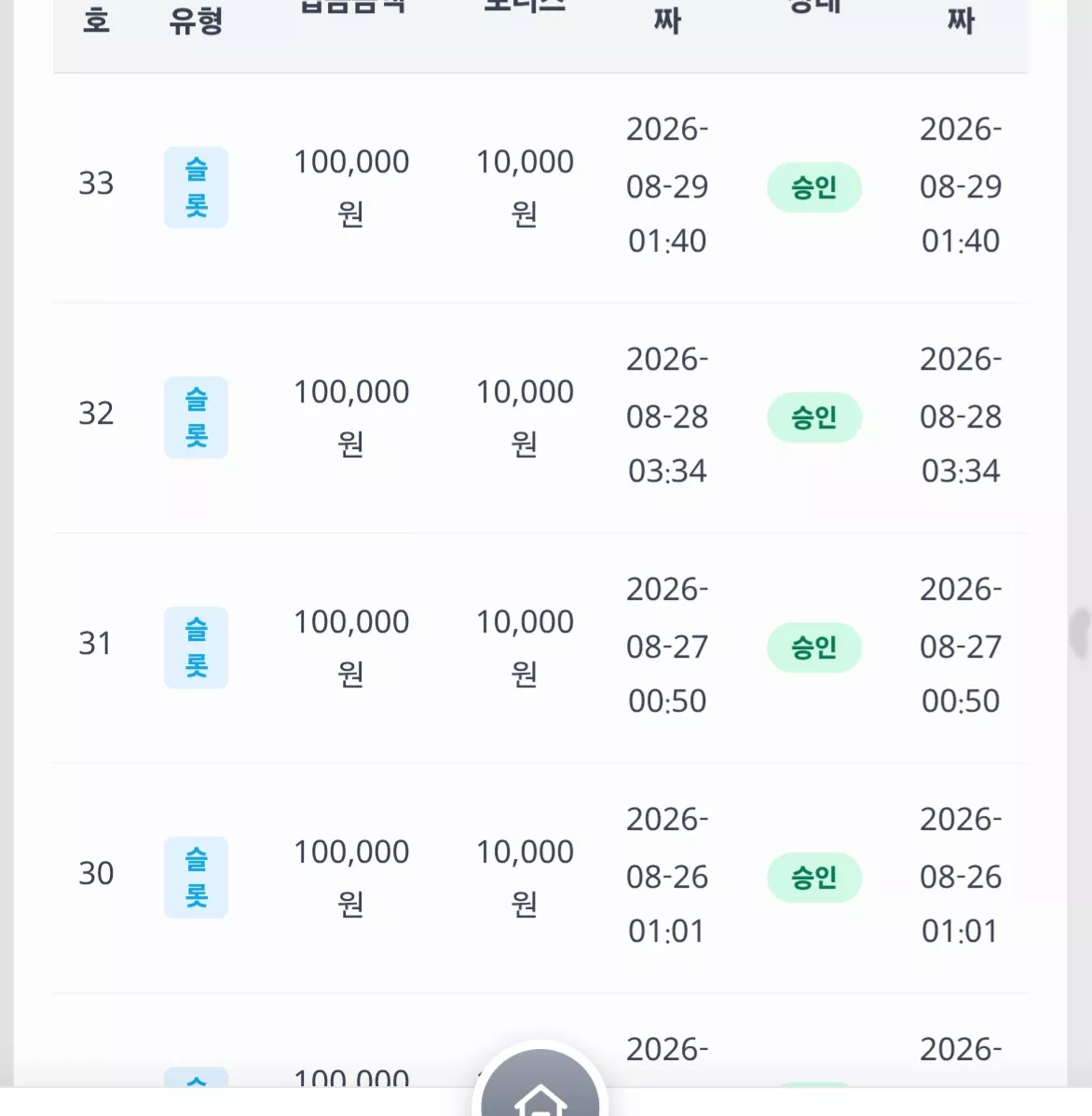
Task: Select row number 33
Action: pyautogui.click(x=96, y=184)
